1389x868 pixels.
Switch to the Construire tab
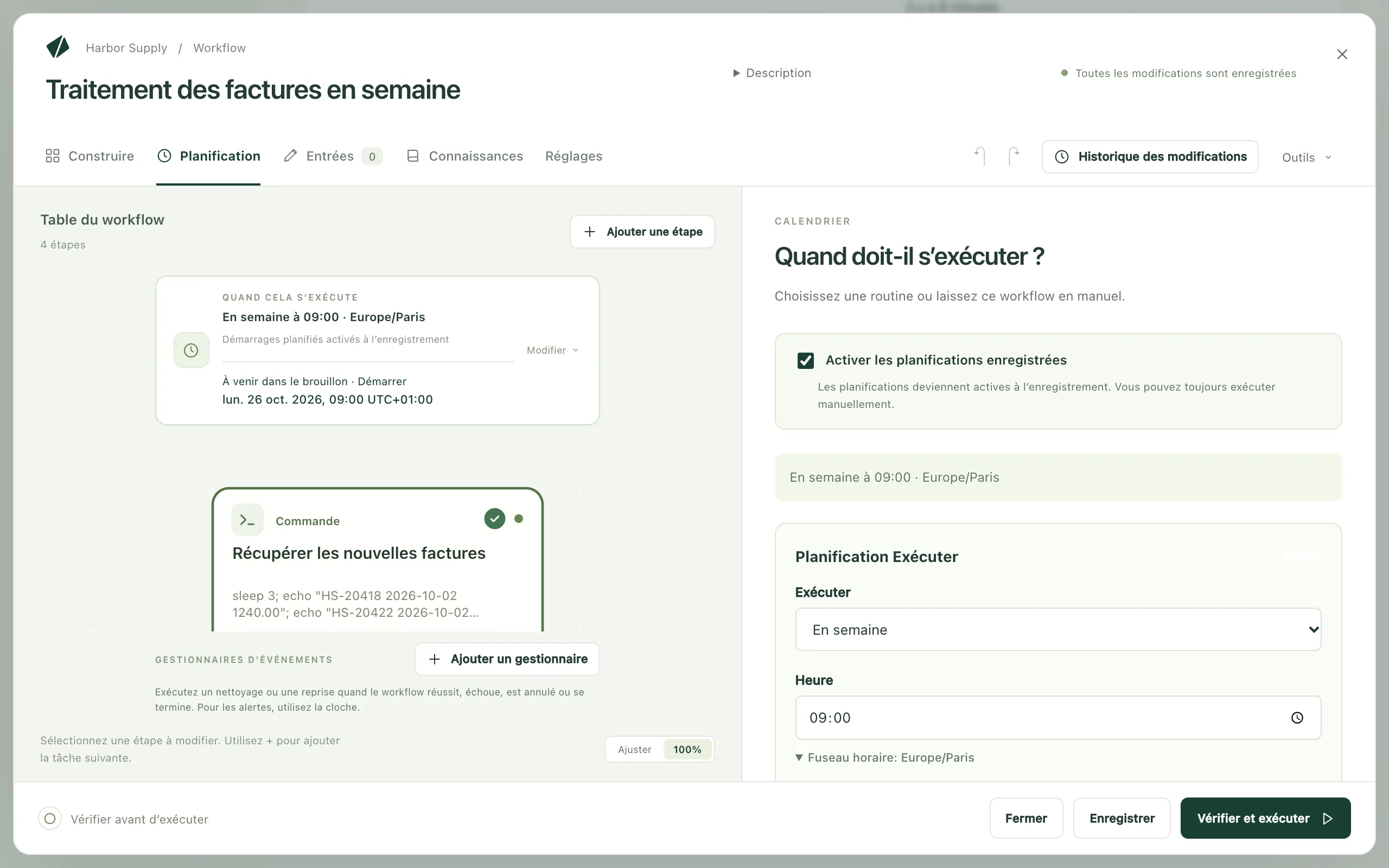coord(90,156)
